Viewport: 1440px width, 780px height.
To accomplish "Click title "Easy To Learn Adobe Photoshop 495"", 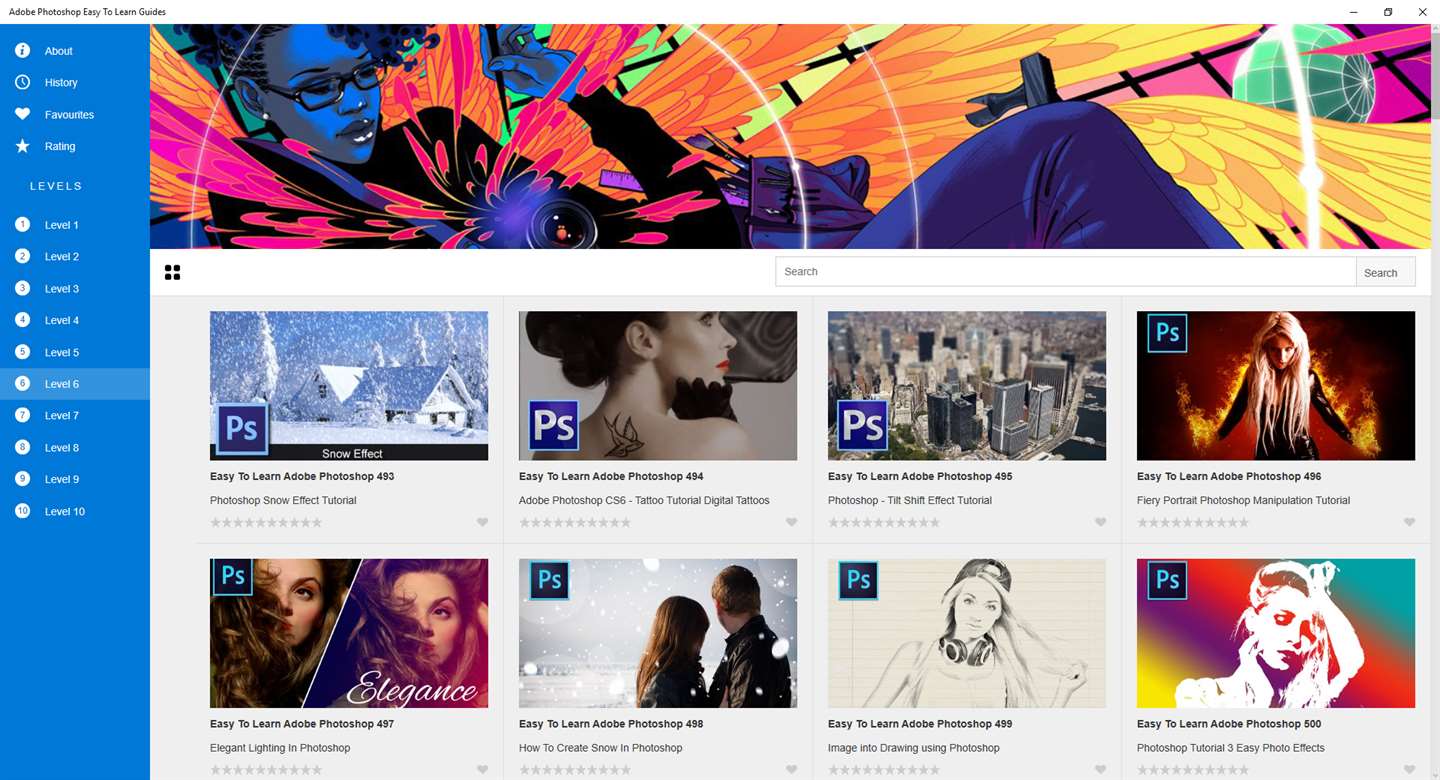I will [x=920, y=476].
